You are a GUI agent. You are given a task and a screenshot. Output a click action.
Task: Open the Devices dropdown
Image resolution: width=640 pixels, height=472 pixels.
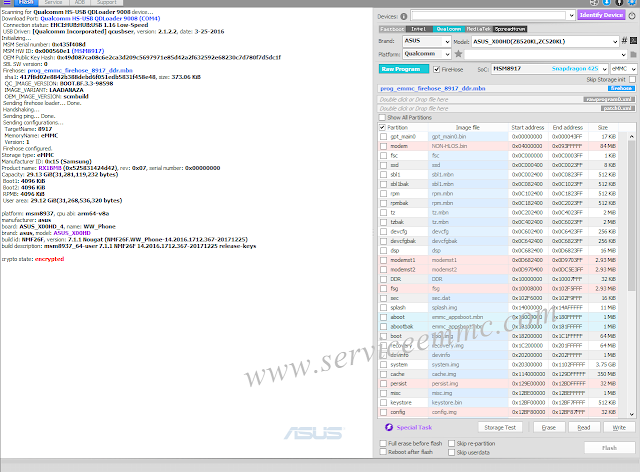click(x=493, y=16)
